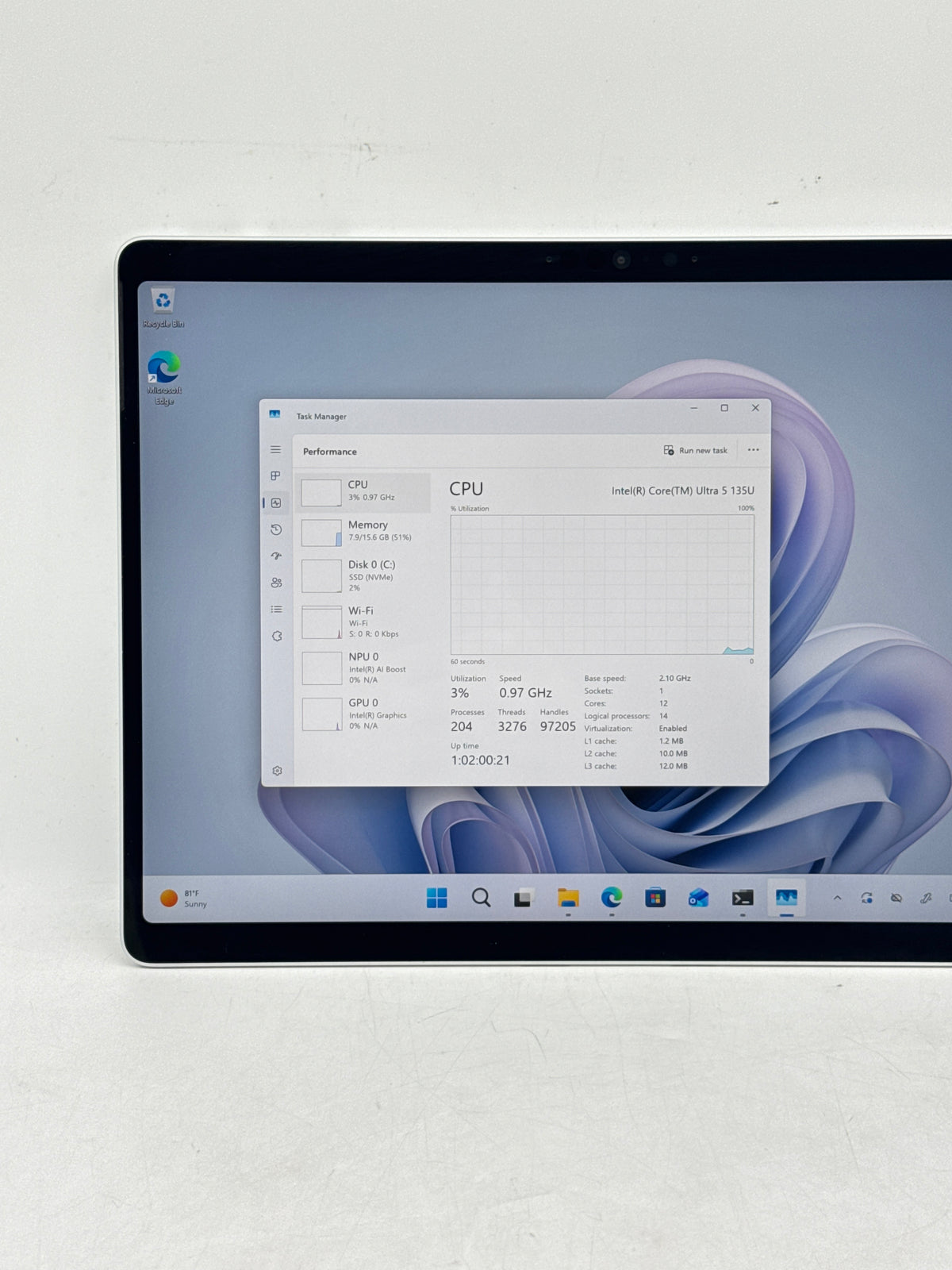Image resolution: width=952 pixels, height=1270 pixels.
Task: Click Run new task button
Action: tap(696, 450)
